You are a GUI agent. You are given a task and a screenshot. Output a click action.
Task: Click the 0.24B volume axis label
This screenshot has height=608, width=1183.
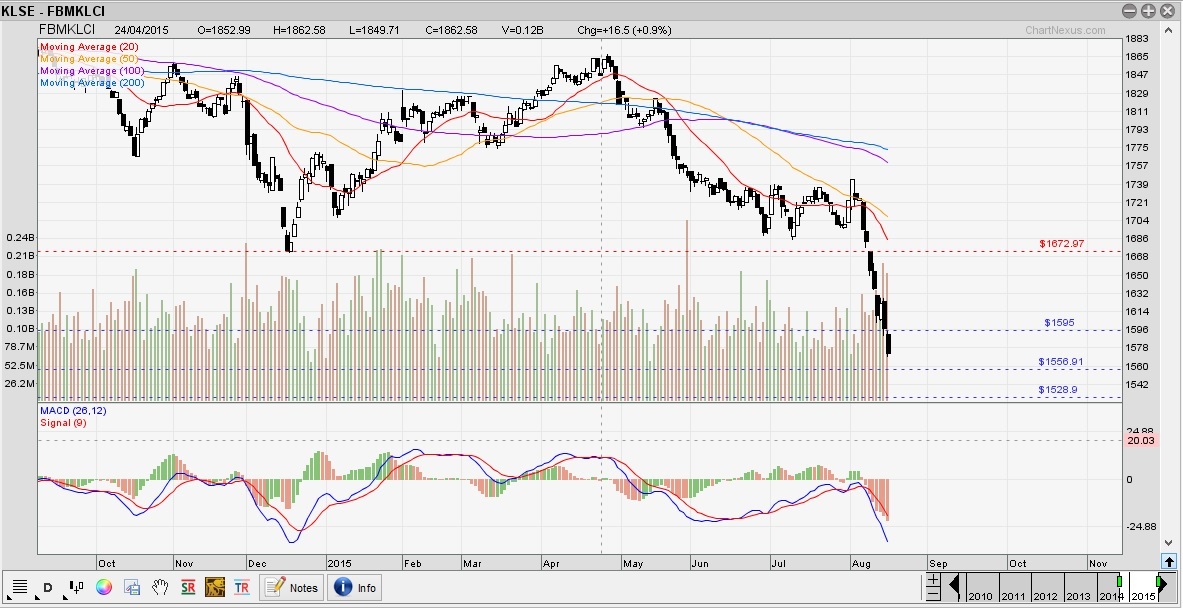tap(20, 238)
